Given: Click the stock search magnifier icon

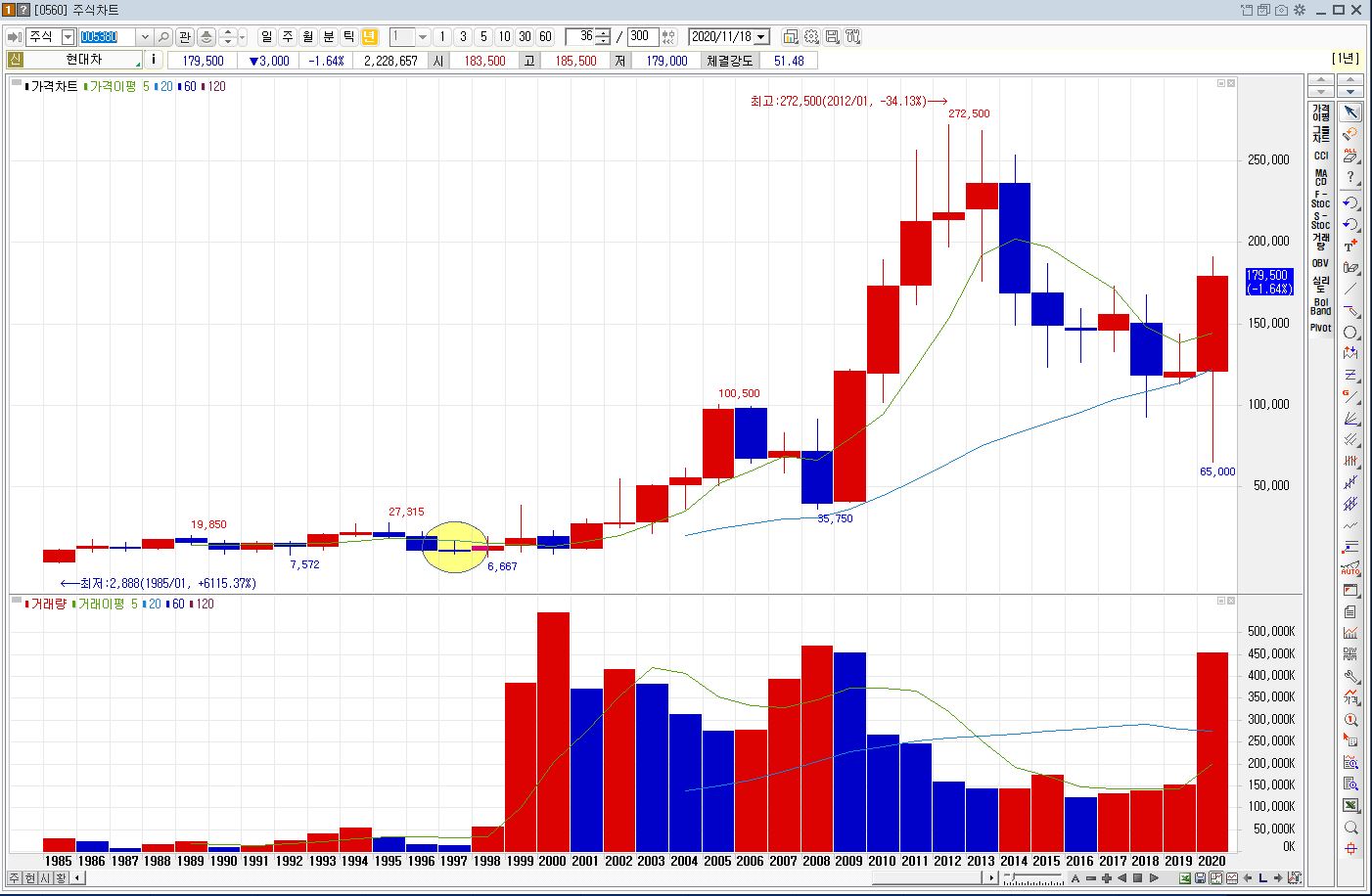Looking at the screenshot, I should point(163,37).
